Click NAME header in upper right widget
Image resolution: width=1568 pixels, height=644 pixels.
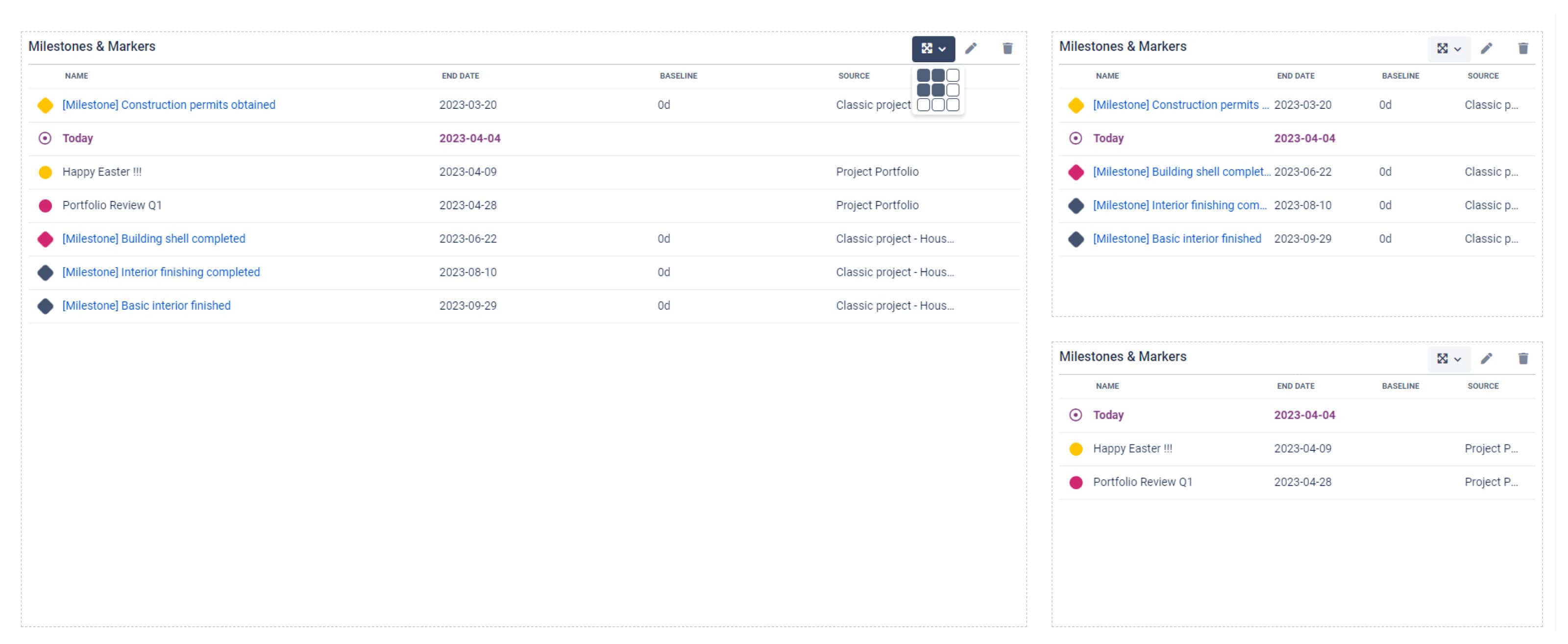click(1107, 76)
